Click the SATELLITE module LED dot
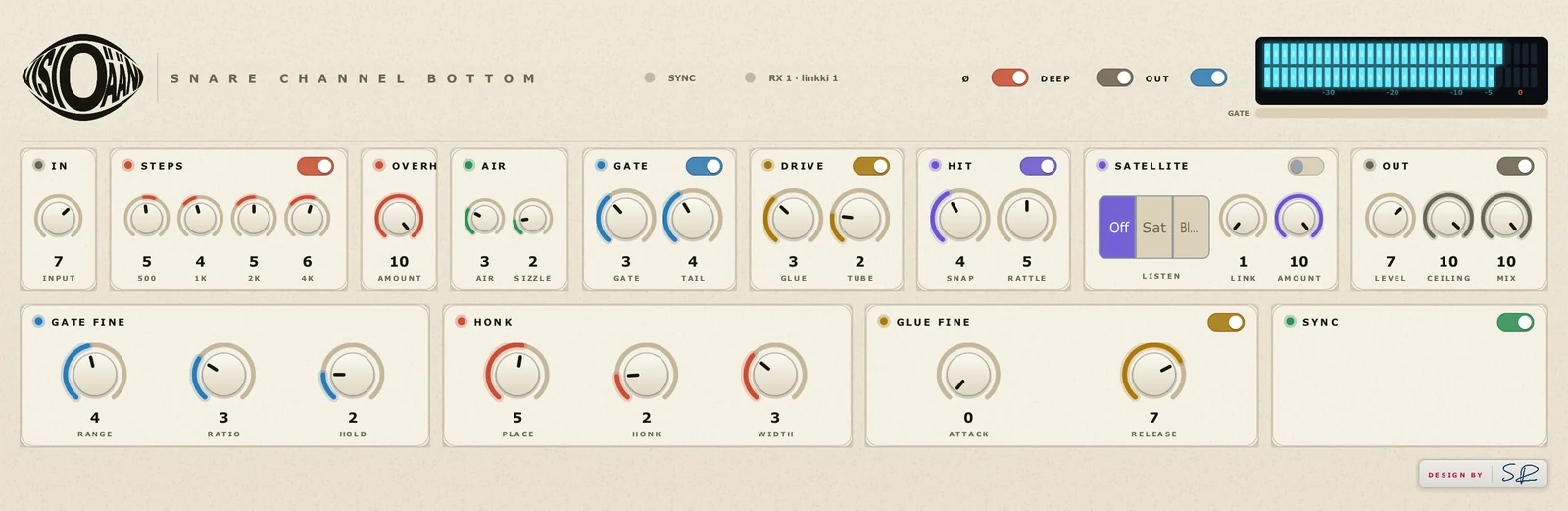The height and width of the screenshot is (511, 1568). (x=1102, y=165)
